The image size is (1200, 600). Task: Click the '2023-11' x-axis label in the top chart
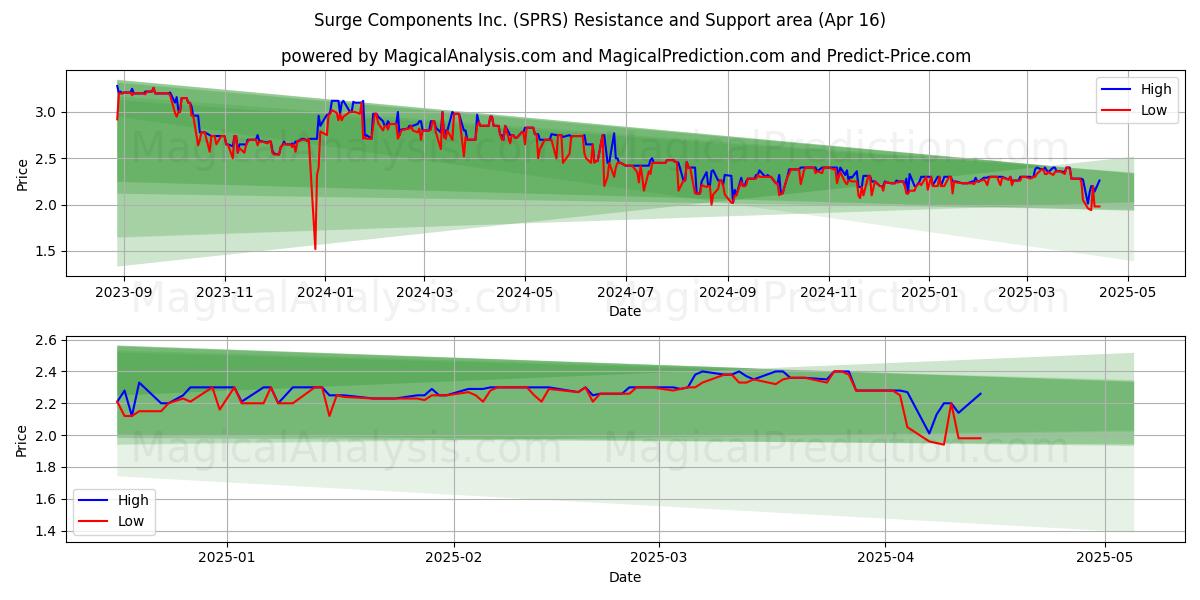coord(224,295)
